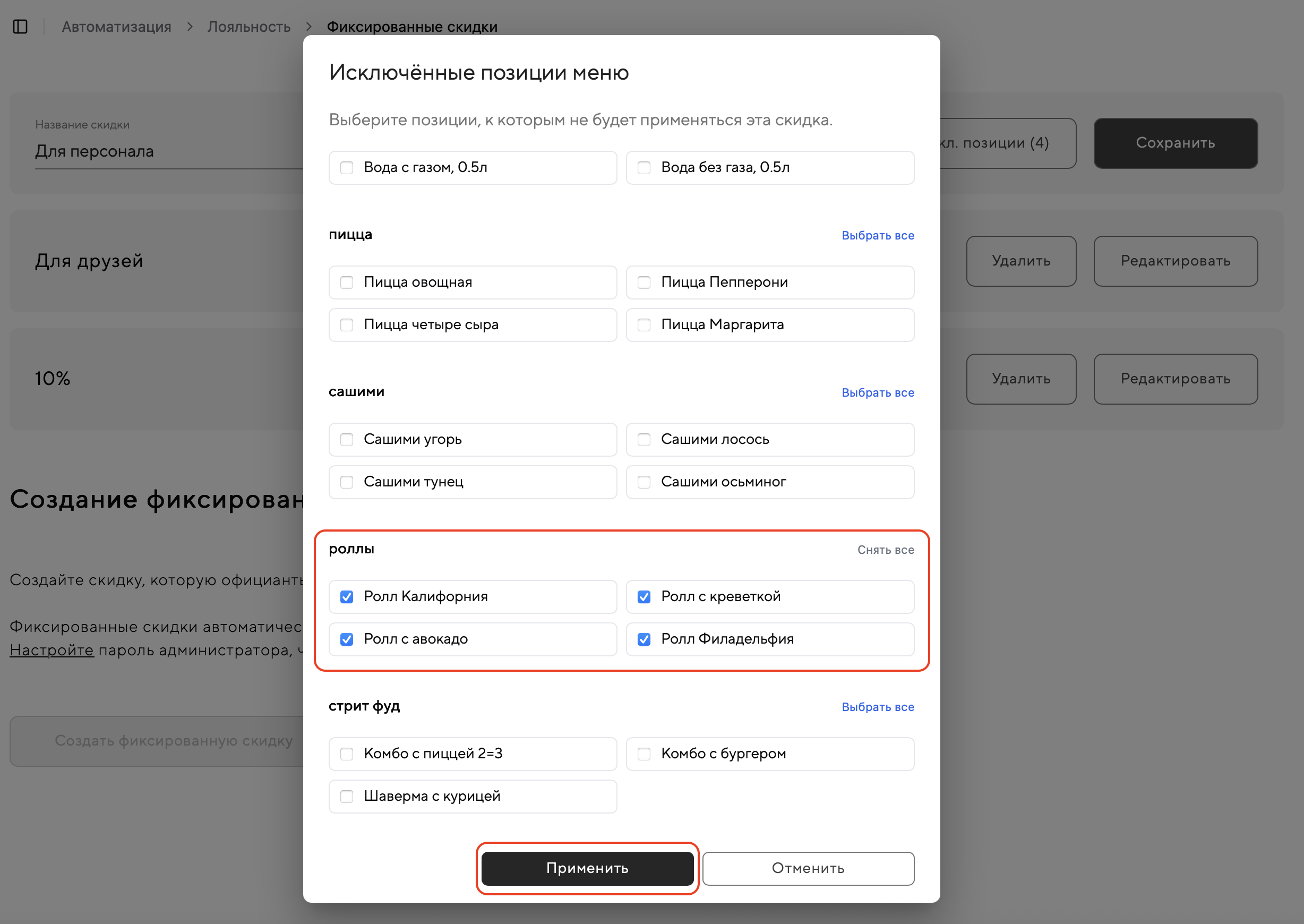Tick the Сашими лосось checkbox
Image resolution: width=1304 pixels, height=924 pixels.
coord(644,440)
